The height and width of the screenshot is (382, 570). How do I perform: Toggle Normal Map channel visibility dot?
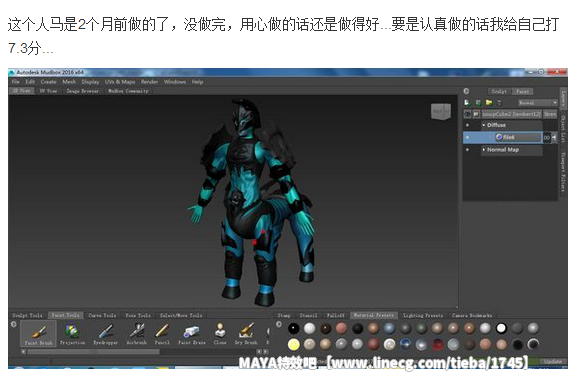(467, 150)
